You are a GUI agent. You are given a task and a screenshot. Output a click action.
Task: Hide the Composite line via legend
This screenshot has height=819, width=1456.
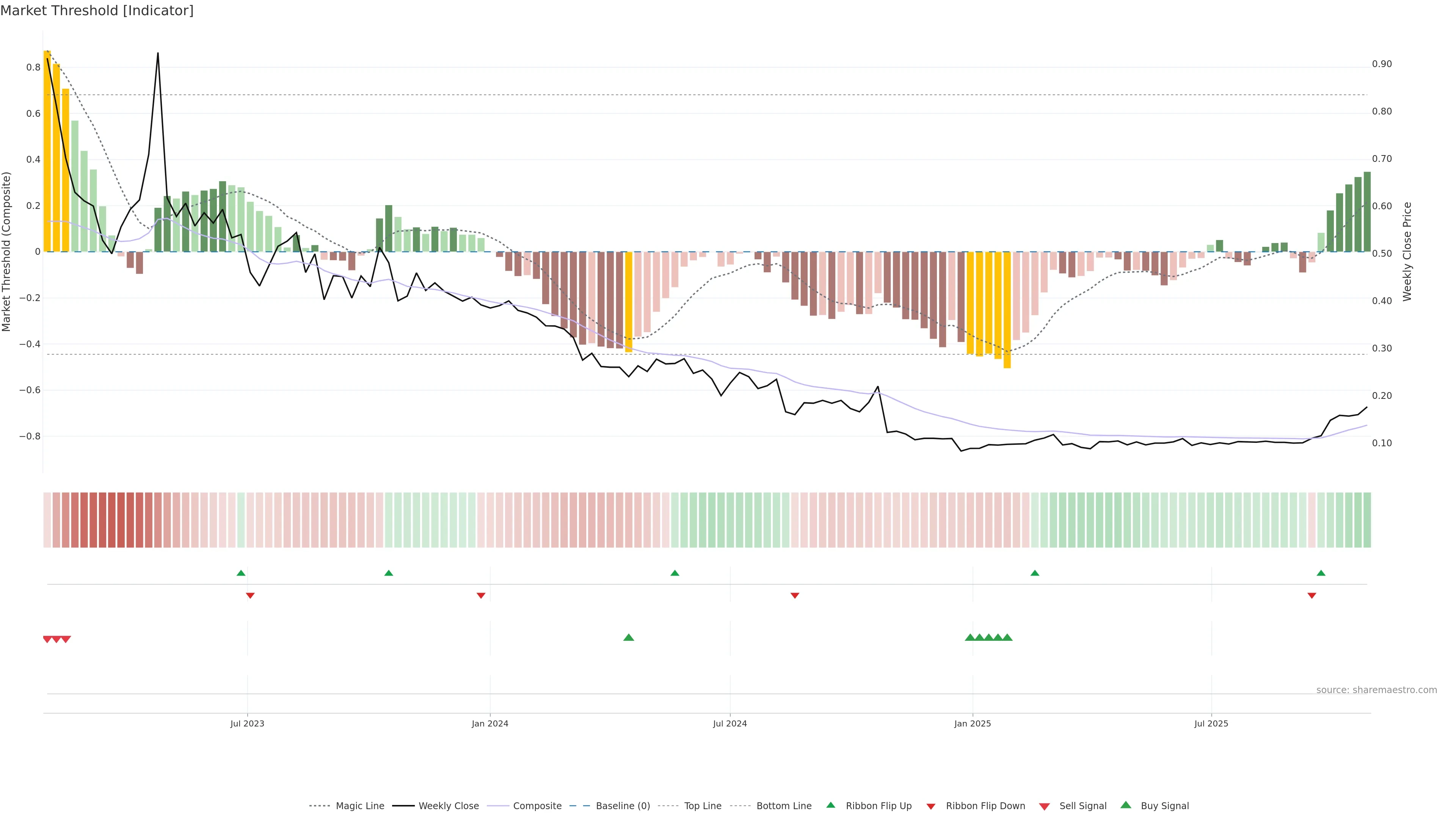(537, 805)
